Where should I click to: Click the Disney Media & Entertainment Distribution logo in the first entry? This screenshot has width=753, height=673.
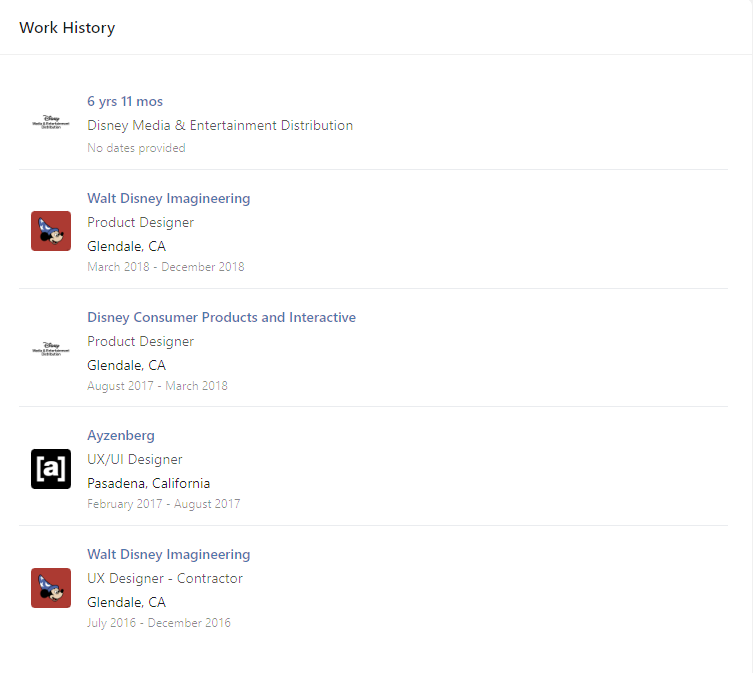pyautogui.click(x=51, y=122)
